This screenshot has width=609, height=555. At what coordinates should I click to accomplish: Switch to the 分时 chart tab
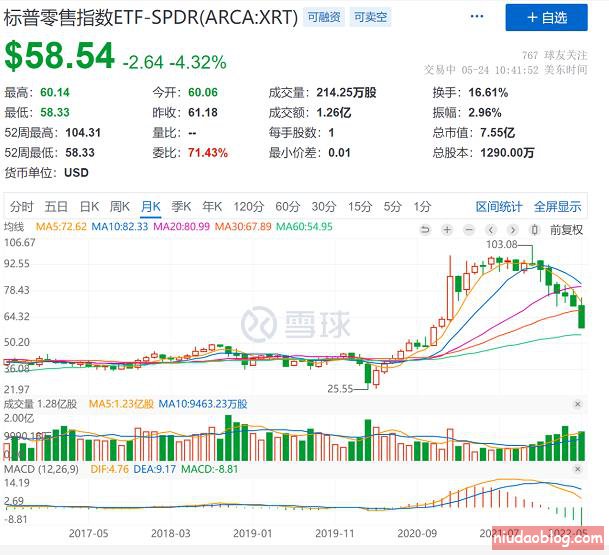click(x=22, y=207)
